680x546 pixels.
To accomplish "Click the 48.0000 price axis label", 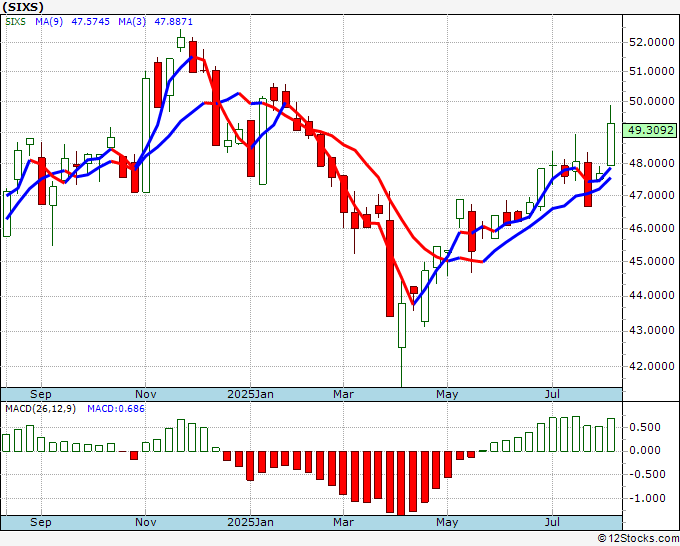I will [x=651, y=163].
